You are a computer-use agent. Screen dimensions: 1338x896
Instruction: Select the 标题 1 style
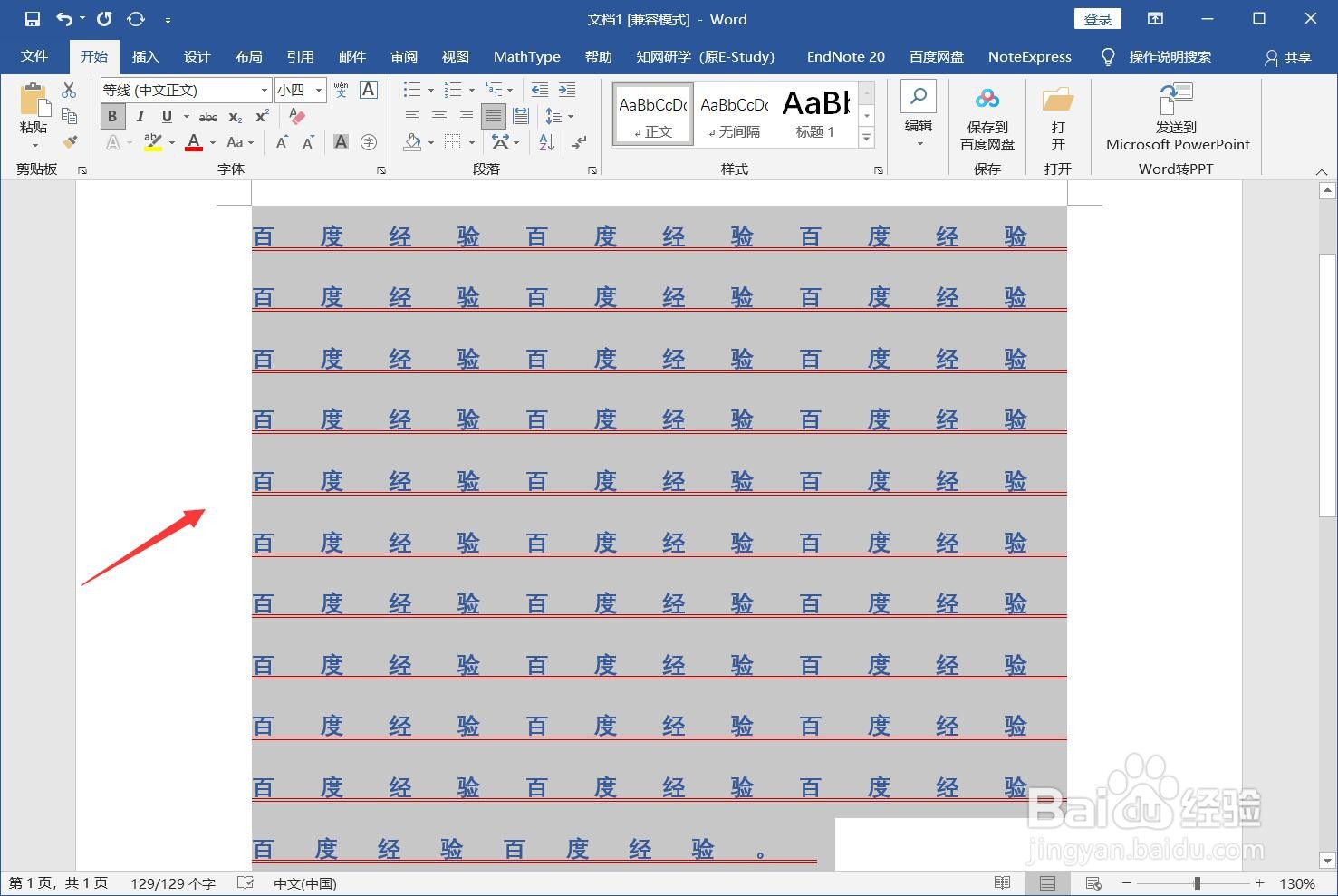point(815,113)
